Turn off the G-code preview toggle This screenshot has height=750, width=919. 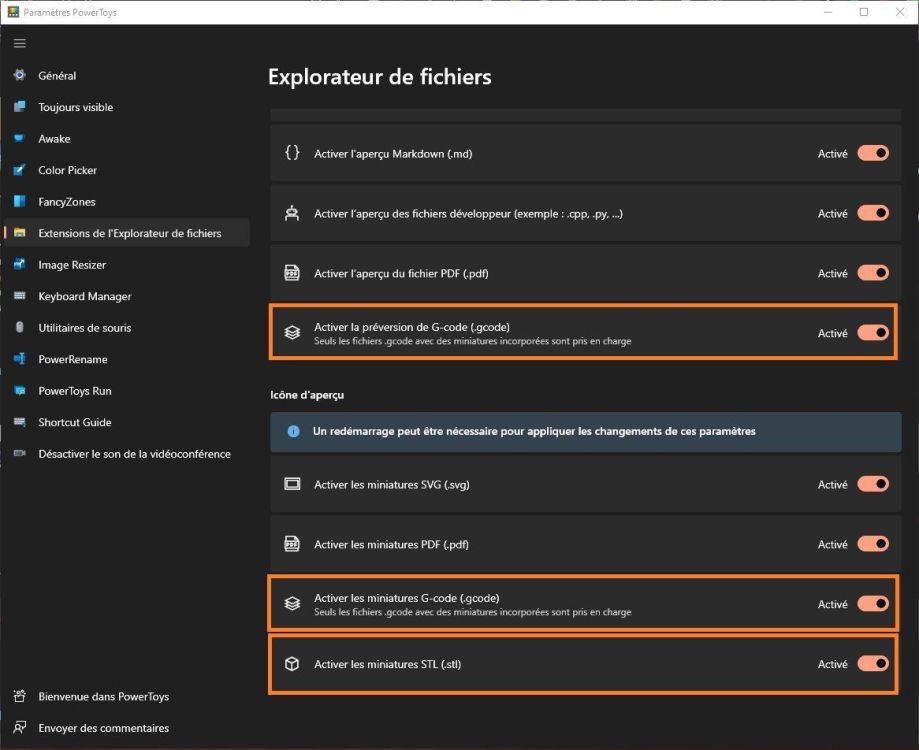pyautogui.click(x=872, y=333)
